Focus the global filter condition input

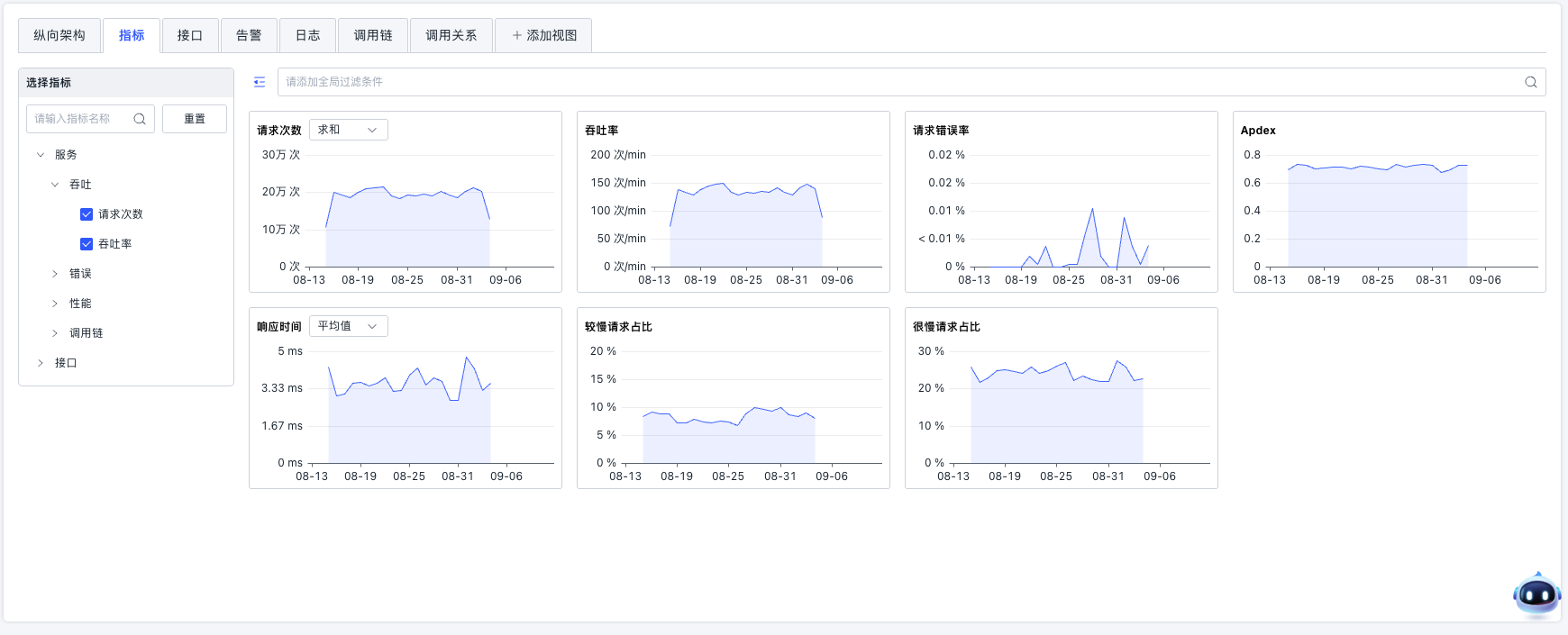(x=901, y=82)
